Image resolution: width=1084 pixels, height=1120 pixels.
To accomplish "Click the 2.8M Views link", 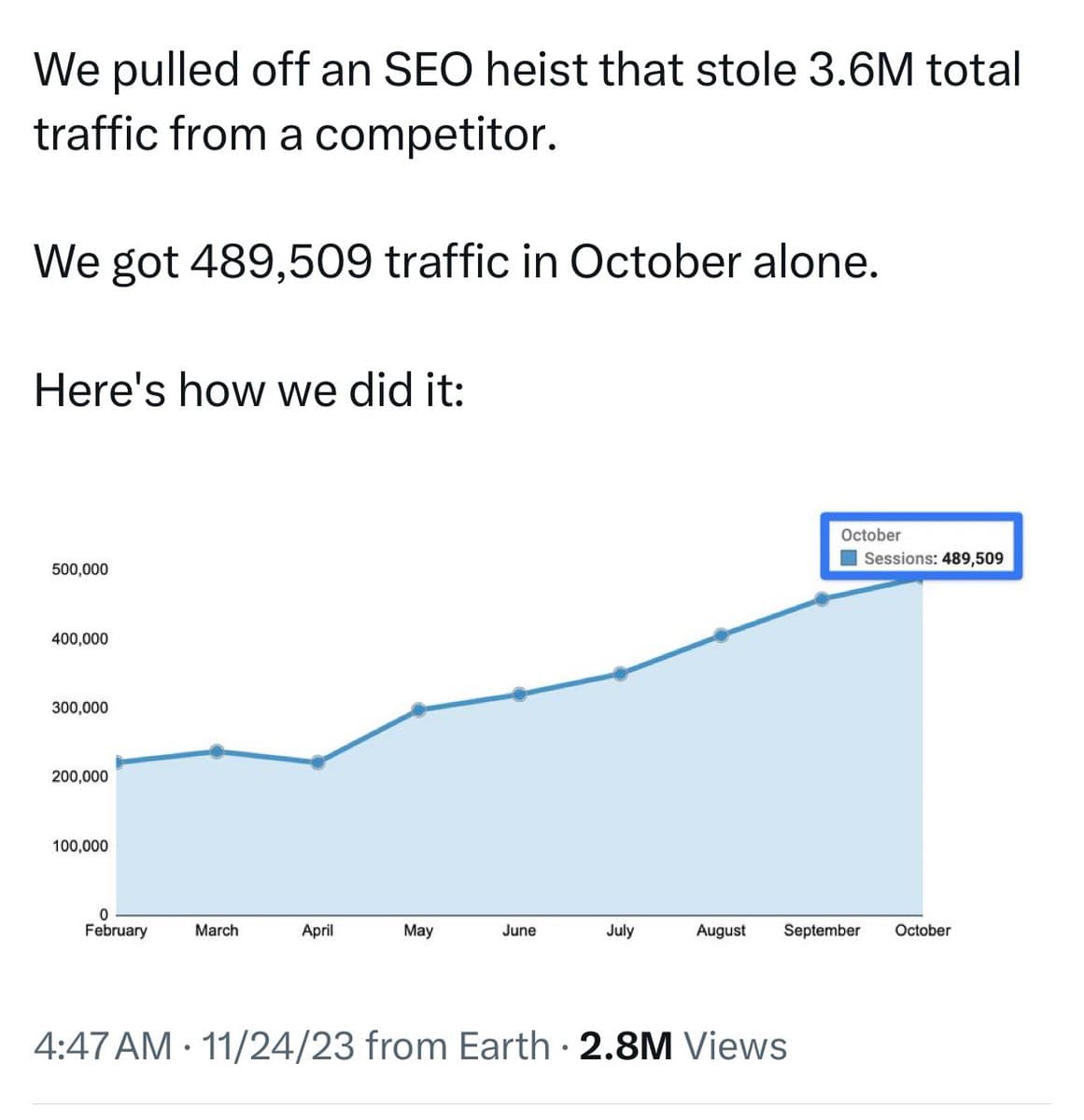I will (683, 1045).
